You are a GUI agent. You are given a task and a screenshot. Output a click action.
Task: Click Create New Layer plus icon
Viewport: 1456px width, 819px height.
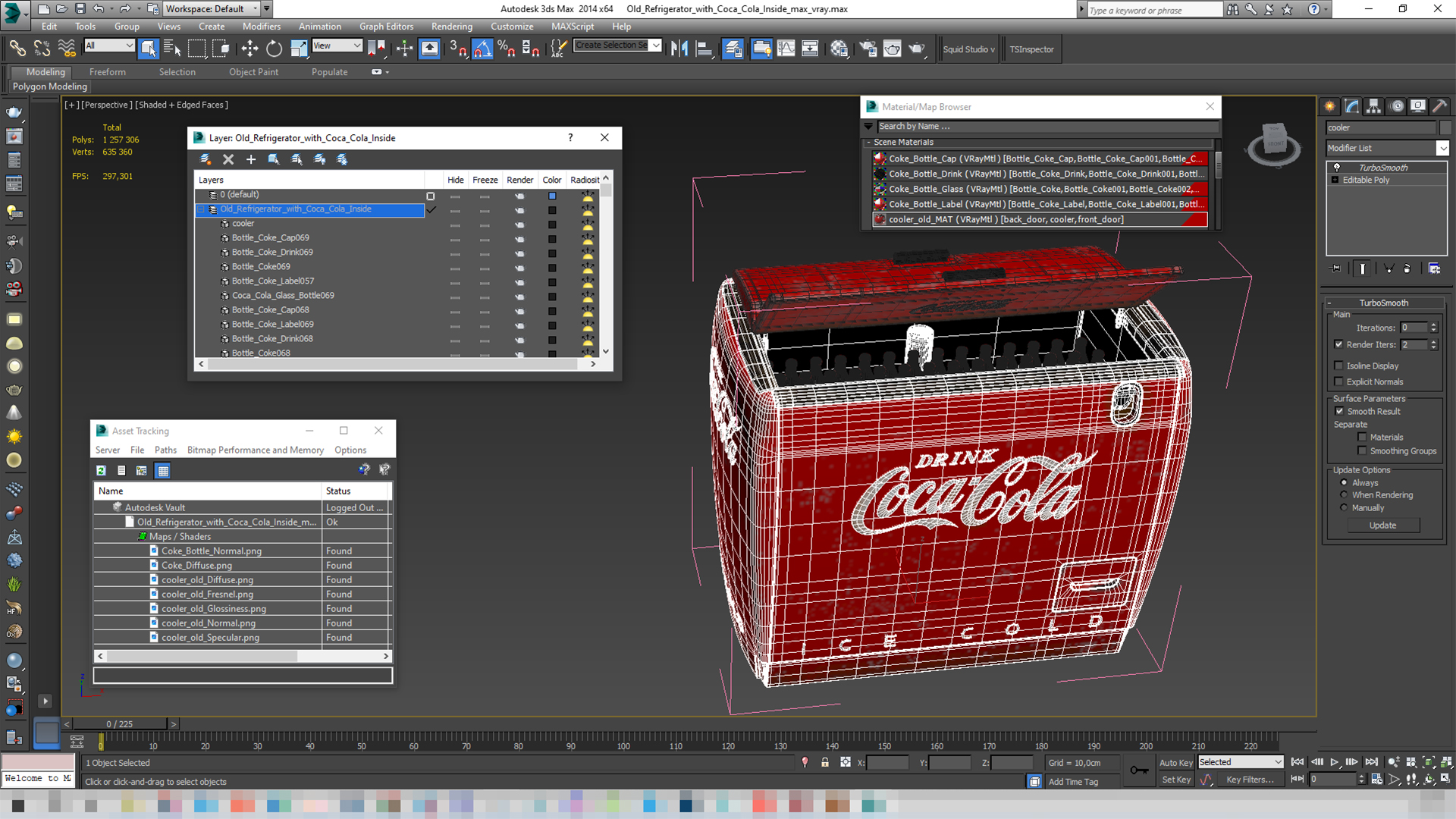pos(251,159)
